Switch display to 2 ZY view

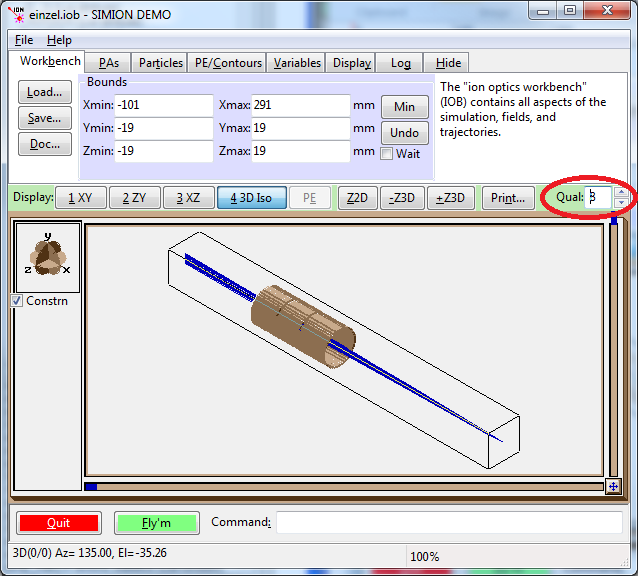point(135,198)
